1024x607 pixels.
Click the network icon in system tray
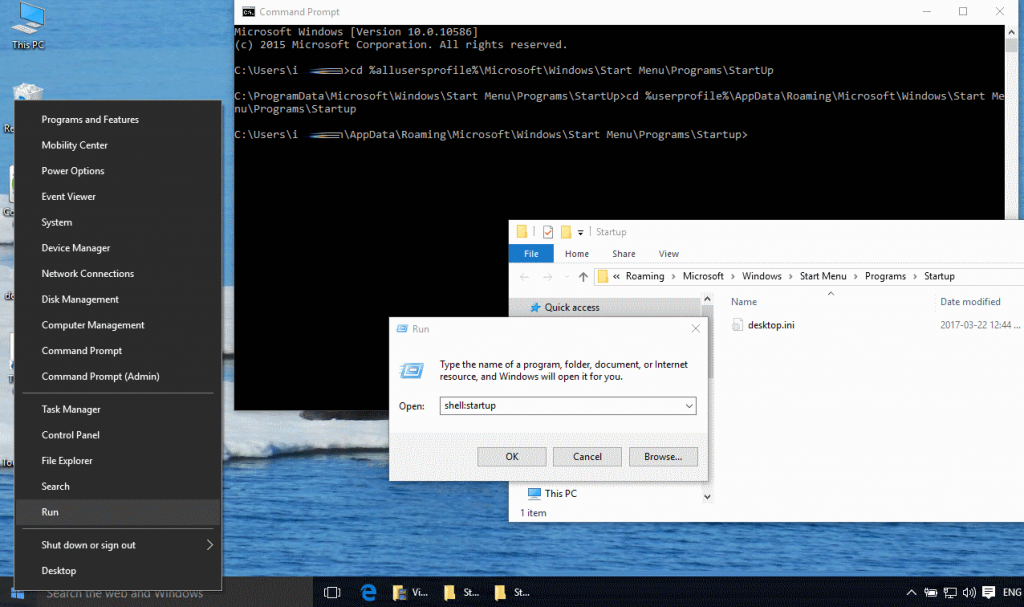[x=950, y=592]
